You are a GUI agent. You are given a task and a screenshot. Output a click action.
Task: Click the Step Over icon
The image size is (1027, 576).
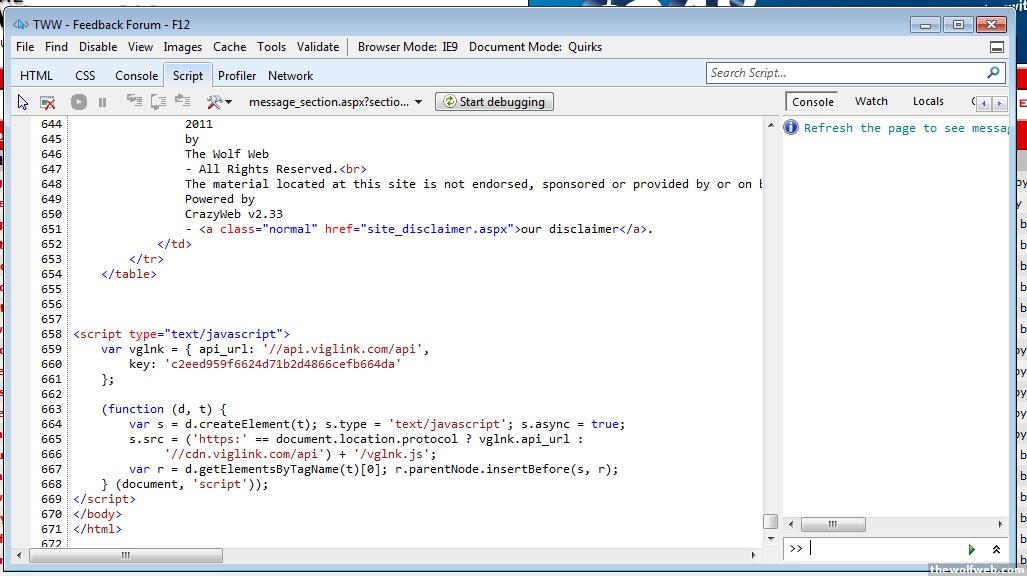click(x=158, y=101)
